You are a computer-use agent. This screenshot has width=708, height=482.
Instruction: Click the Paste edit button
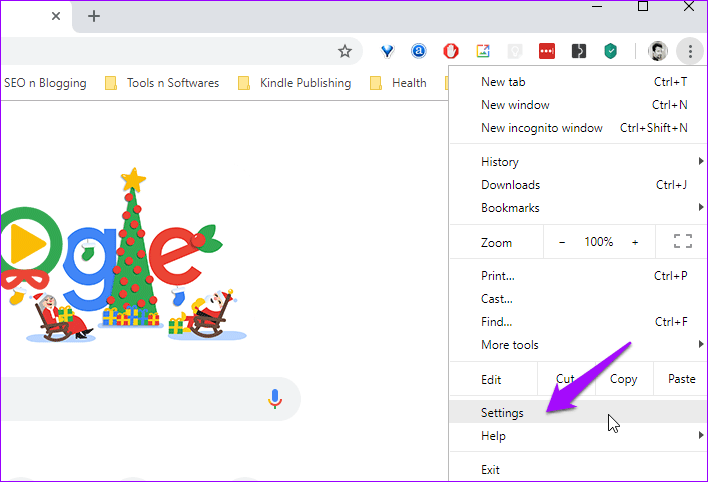pos(680,379)
